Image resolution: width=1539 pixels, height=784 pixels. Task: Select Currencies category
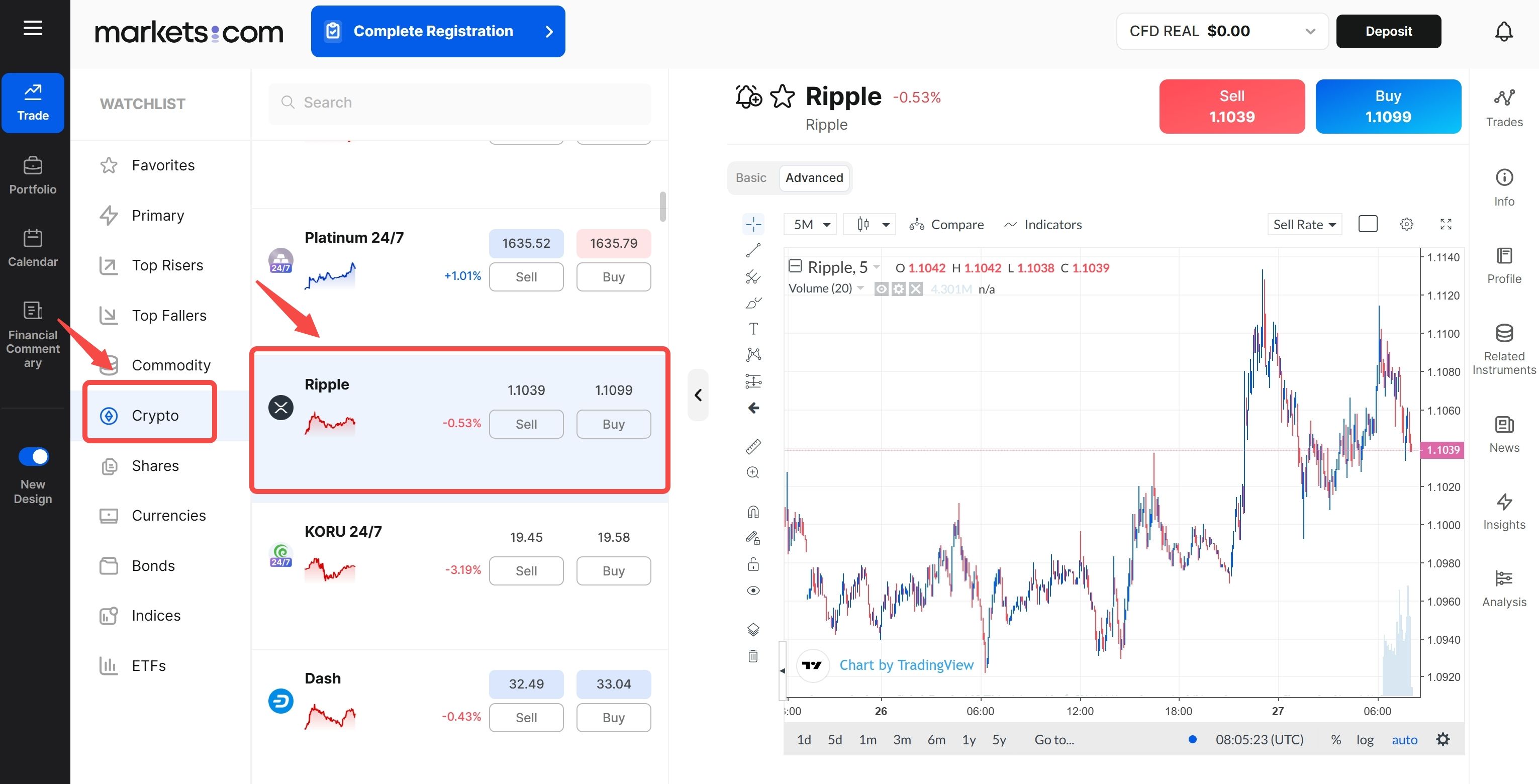tap(160, 516)
